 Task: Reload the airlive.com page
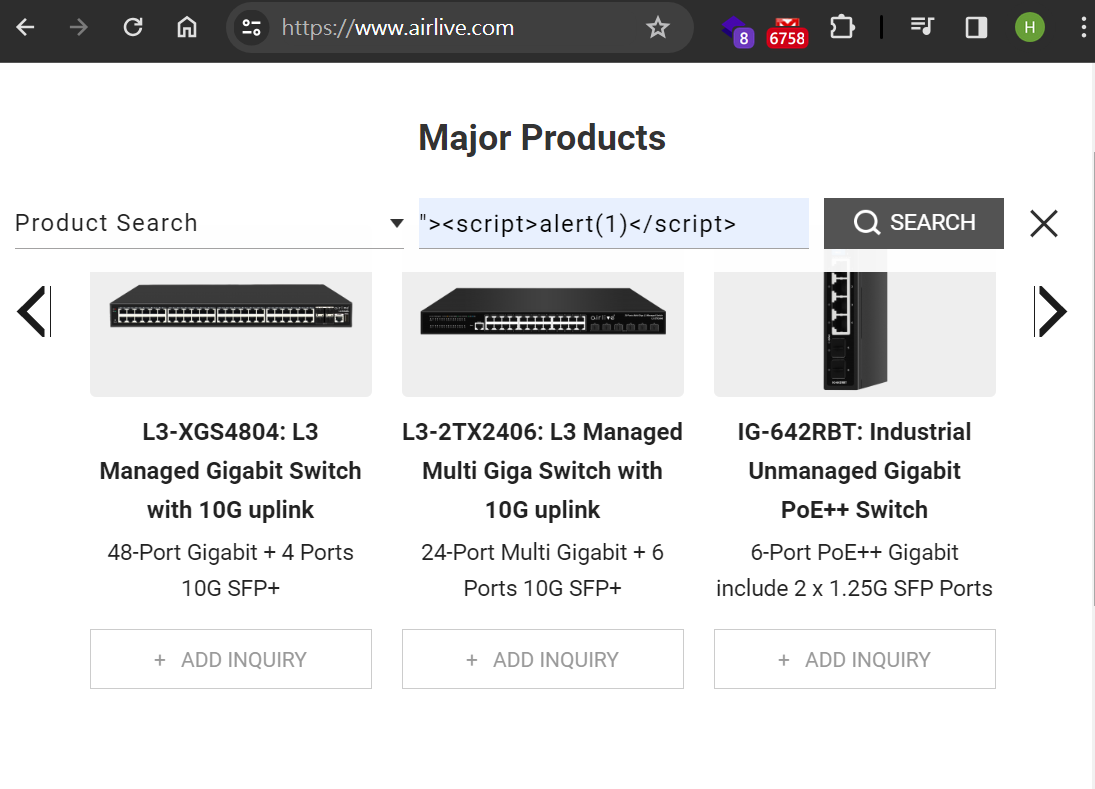pos(133,28)
